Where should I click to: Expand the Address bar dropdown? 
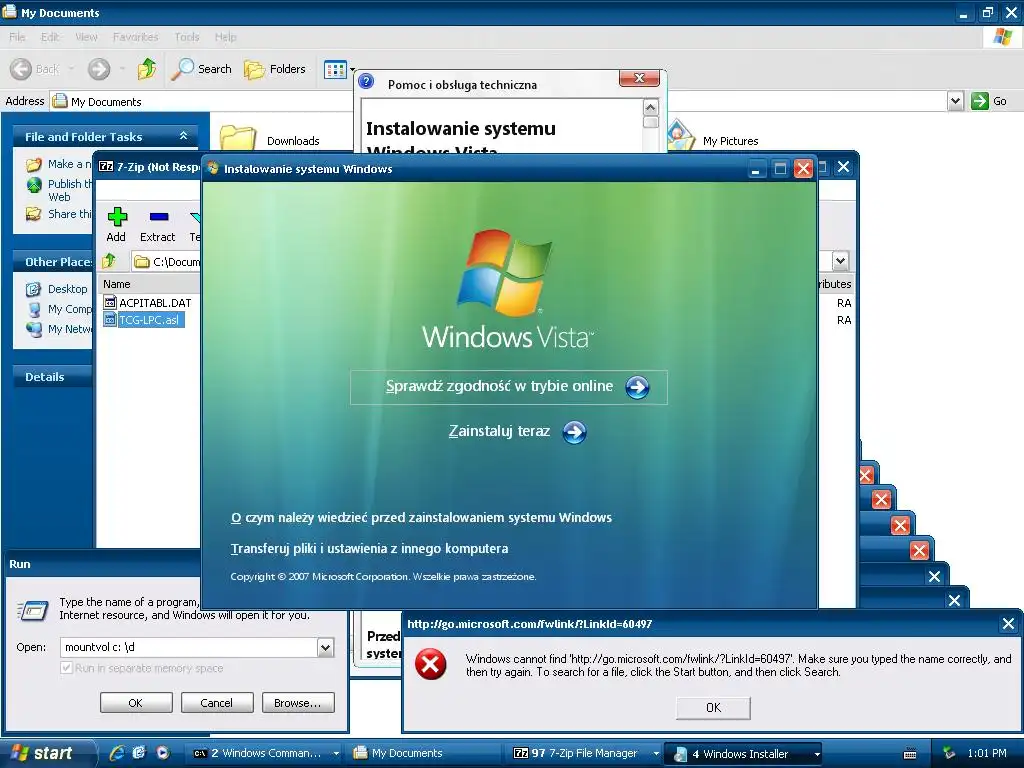coord(955,101)
